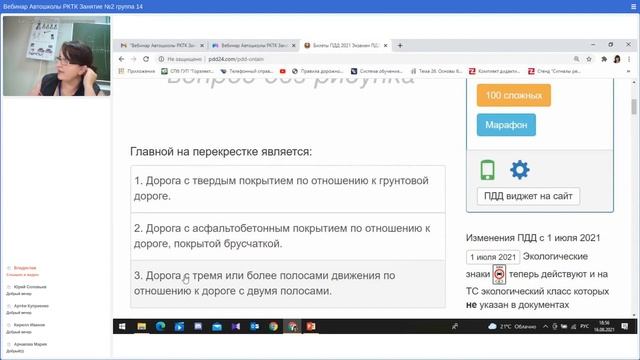
Task: Open the "Тема 26. Основы" bookmark
Action: pos(436,71)
